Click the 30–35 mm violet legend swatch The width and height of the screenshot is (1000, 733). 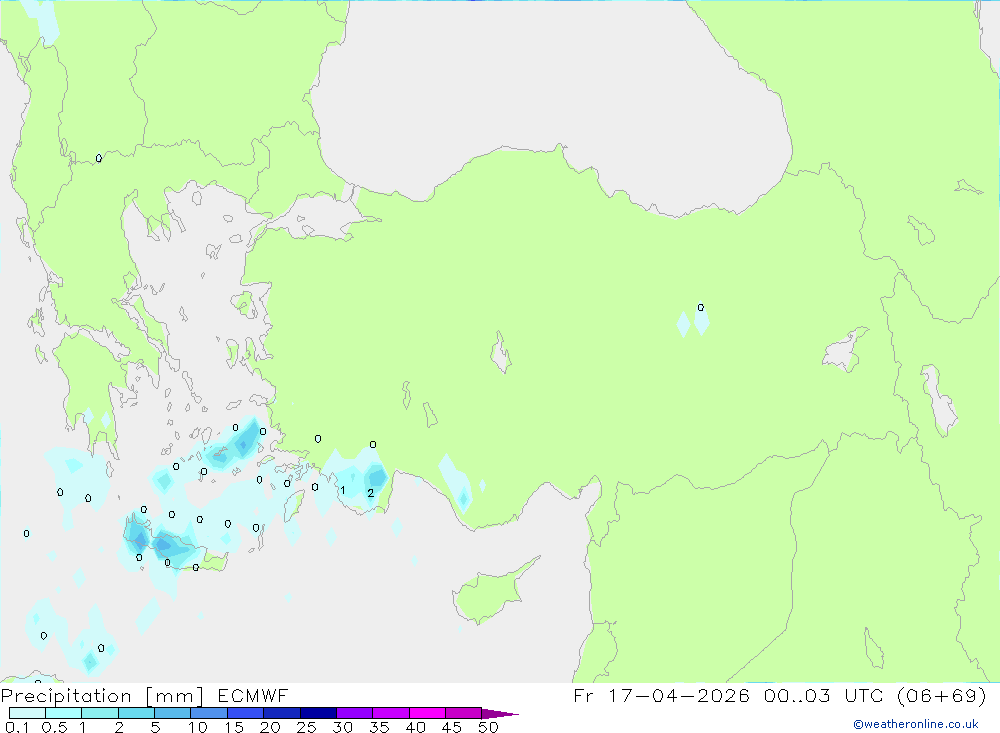(x=354, y=713)
